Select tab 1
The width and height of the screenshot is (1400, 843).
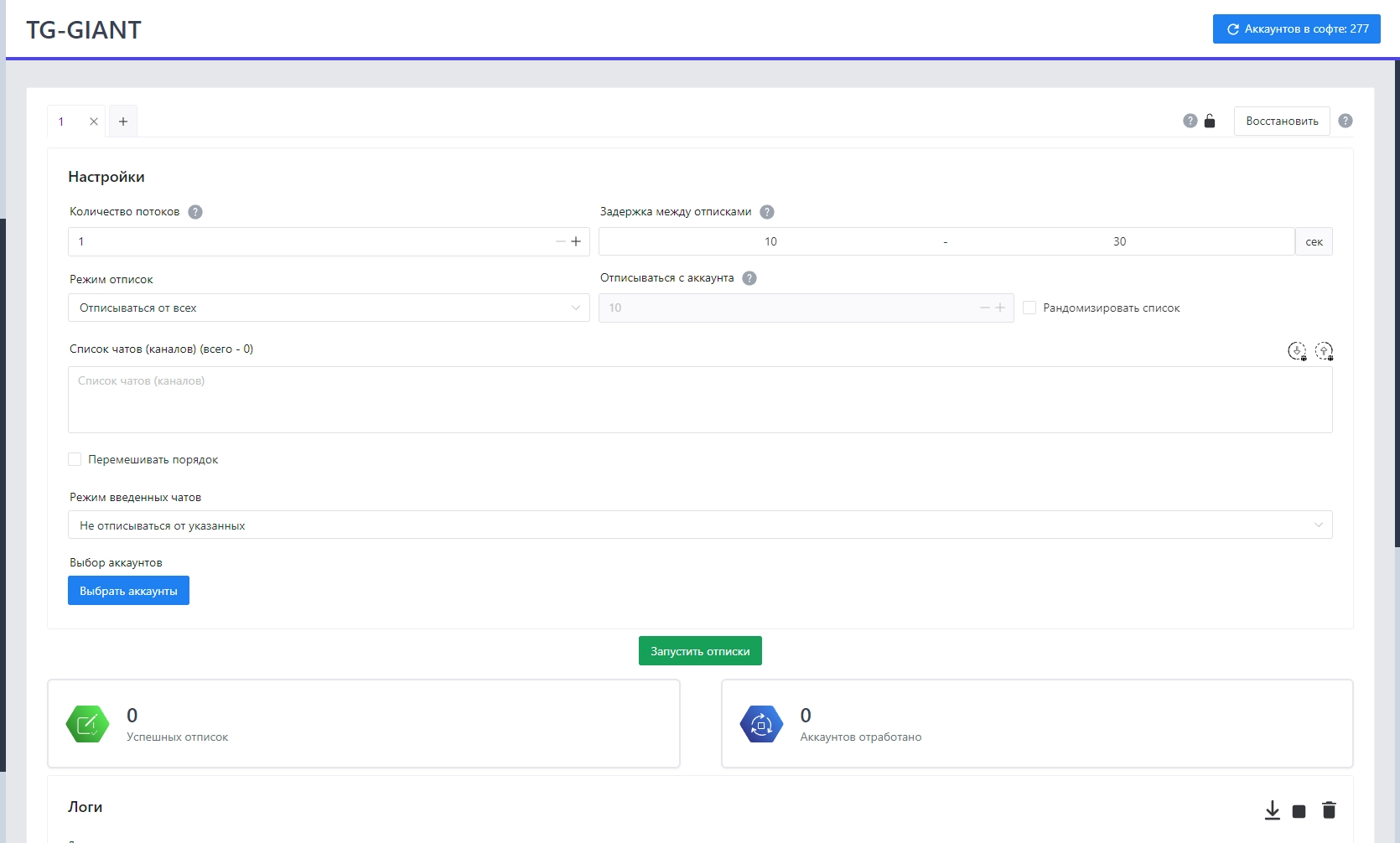coord(62,122)
